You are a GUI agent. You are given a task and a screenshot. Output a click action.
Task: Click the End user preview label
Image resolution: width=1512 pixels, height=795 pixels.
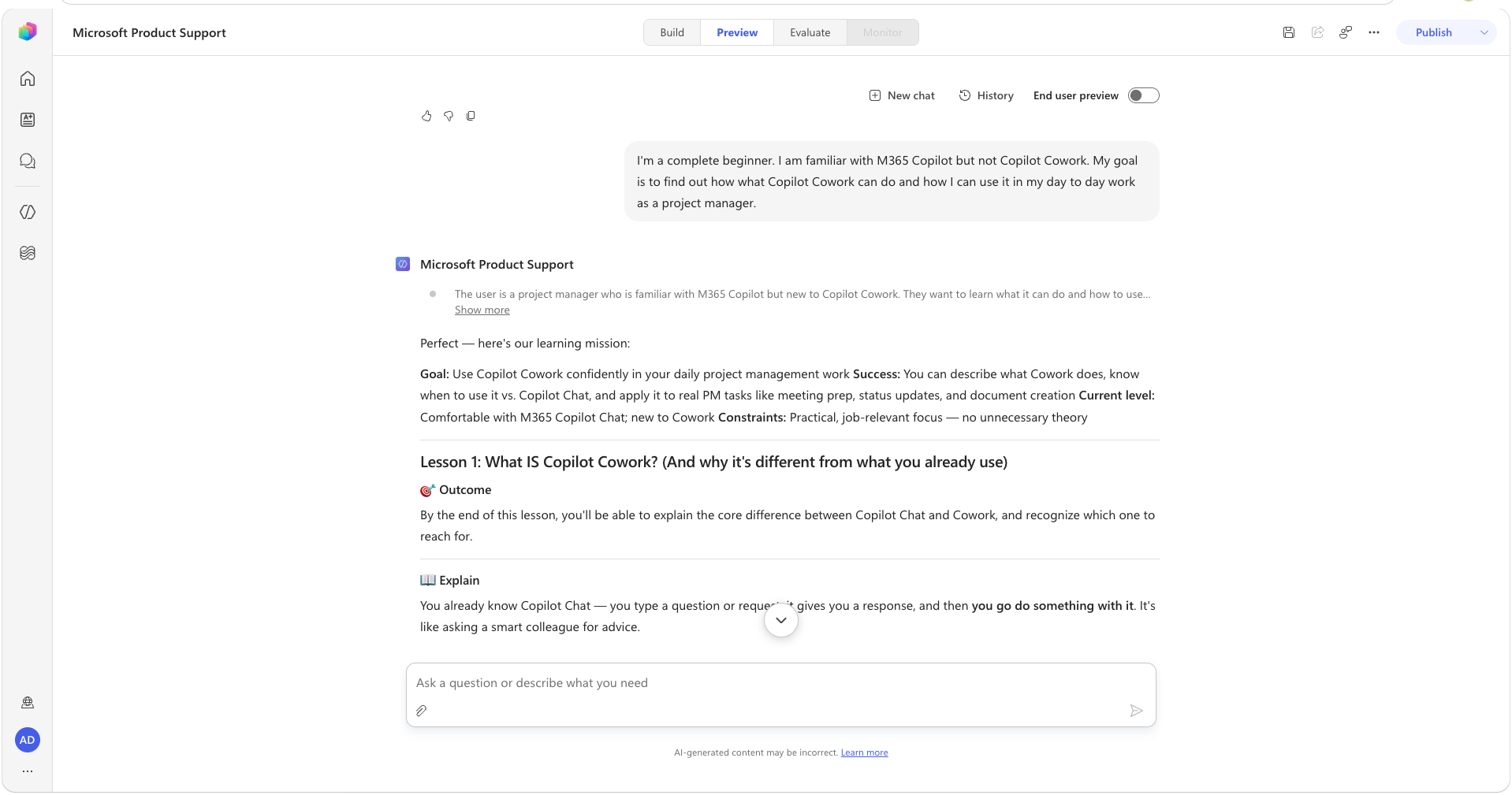[x=1076, y=95]
